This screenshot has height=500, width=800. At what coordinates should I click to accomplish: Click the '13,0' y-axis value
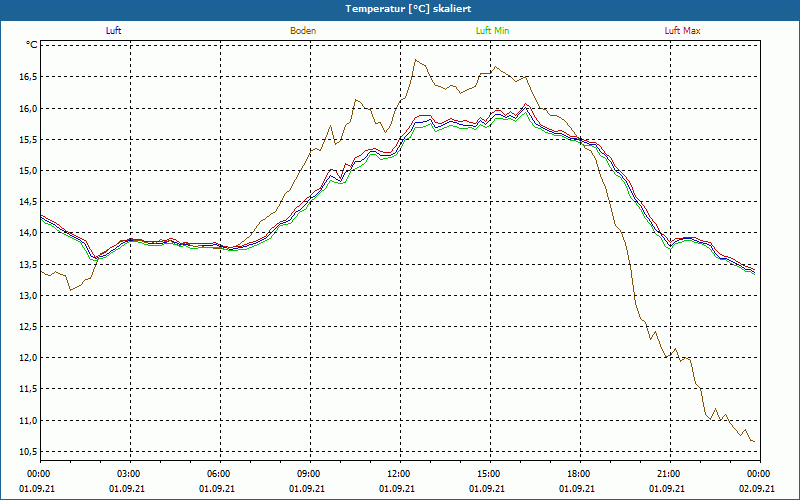(29, 295)
